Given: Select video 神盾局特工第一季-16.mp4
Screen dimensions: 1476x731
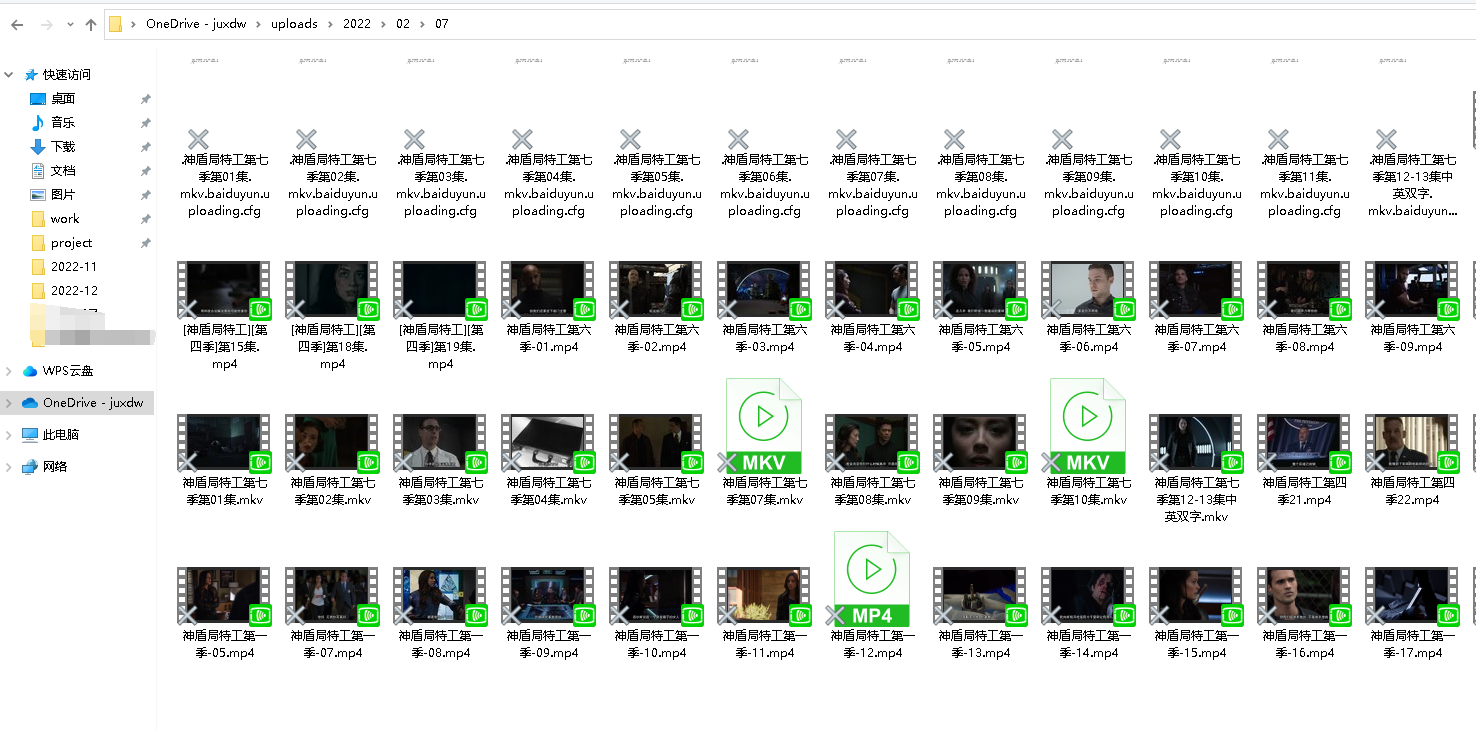Looking at the screenshot, I should coord(1303,613).
